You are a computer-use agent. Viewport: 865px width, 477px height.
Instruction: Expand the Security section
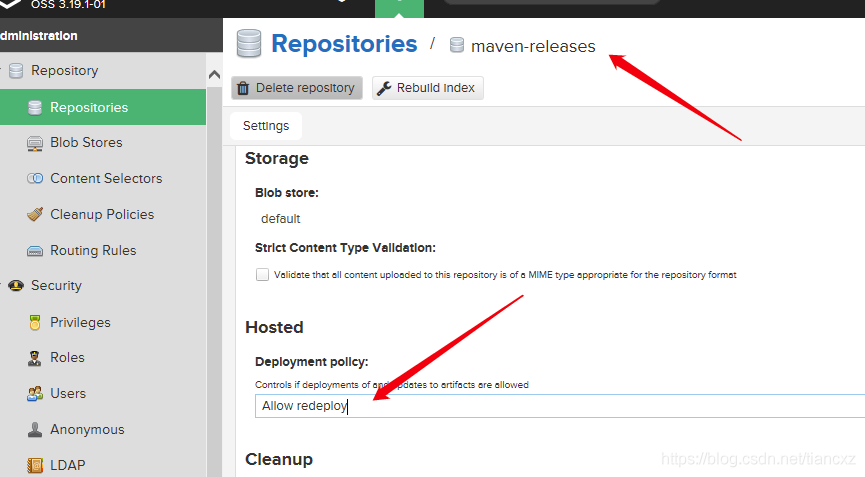(x=56, y=286)
